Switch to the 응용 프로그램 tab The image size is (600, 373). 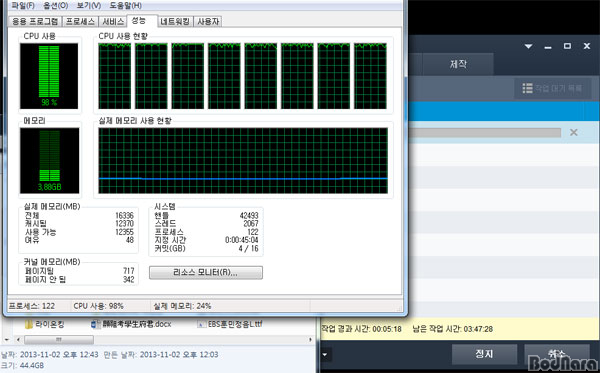click(x=35, y=21)
